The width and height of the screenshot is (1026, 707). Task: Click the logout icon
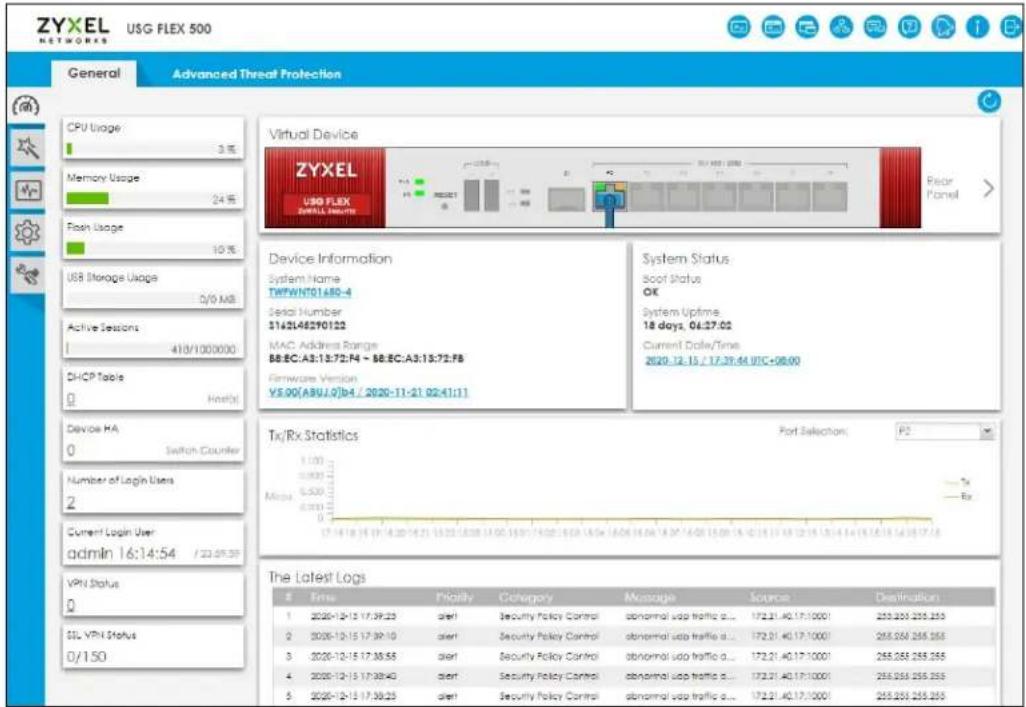click(1010, 27)
